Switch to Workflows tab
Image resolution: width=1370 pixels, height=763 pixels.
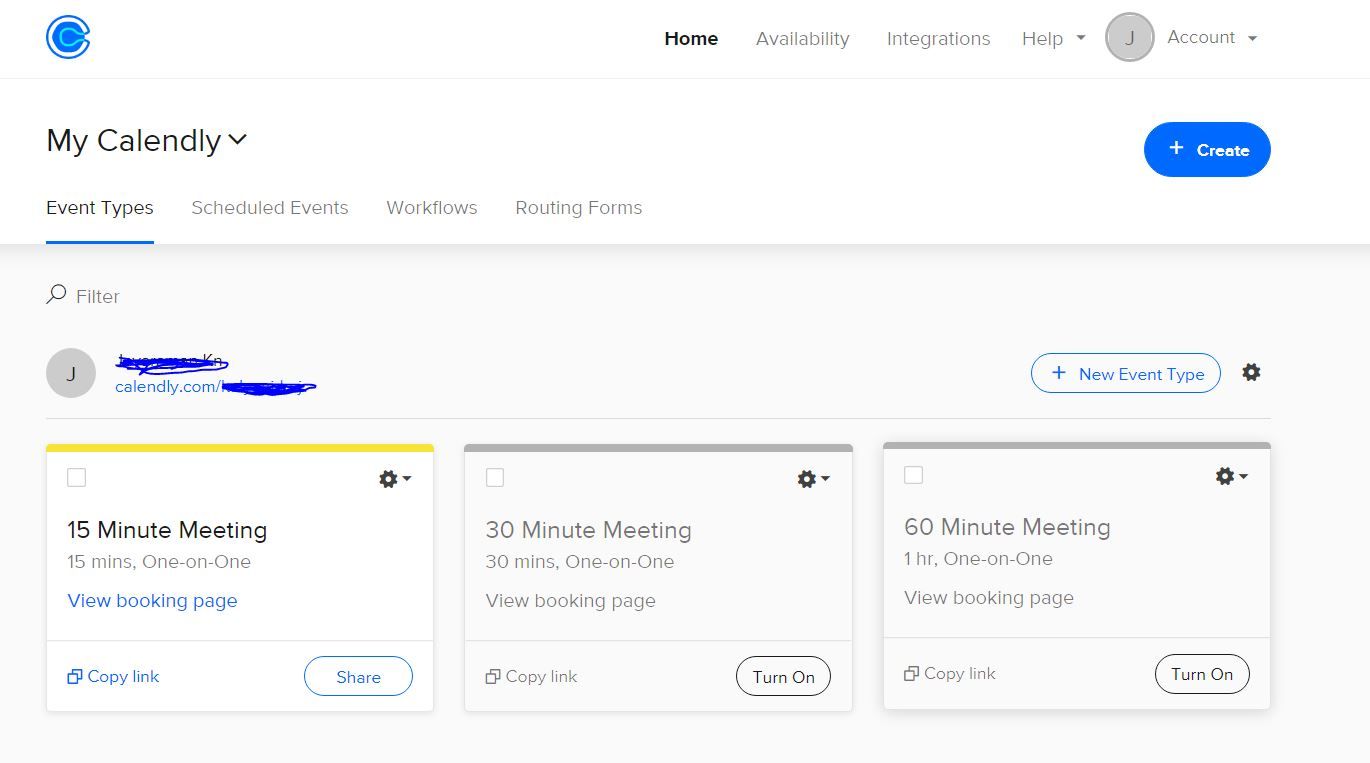(x=432, y=208)
